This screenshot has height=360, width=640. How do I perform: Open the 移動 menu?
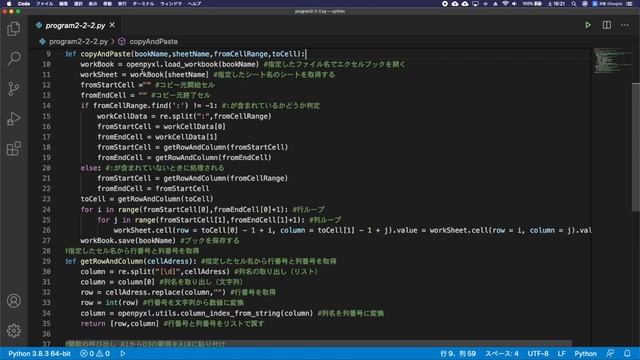click(107, 4)
